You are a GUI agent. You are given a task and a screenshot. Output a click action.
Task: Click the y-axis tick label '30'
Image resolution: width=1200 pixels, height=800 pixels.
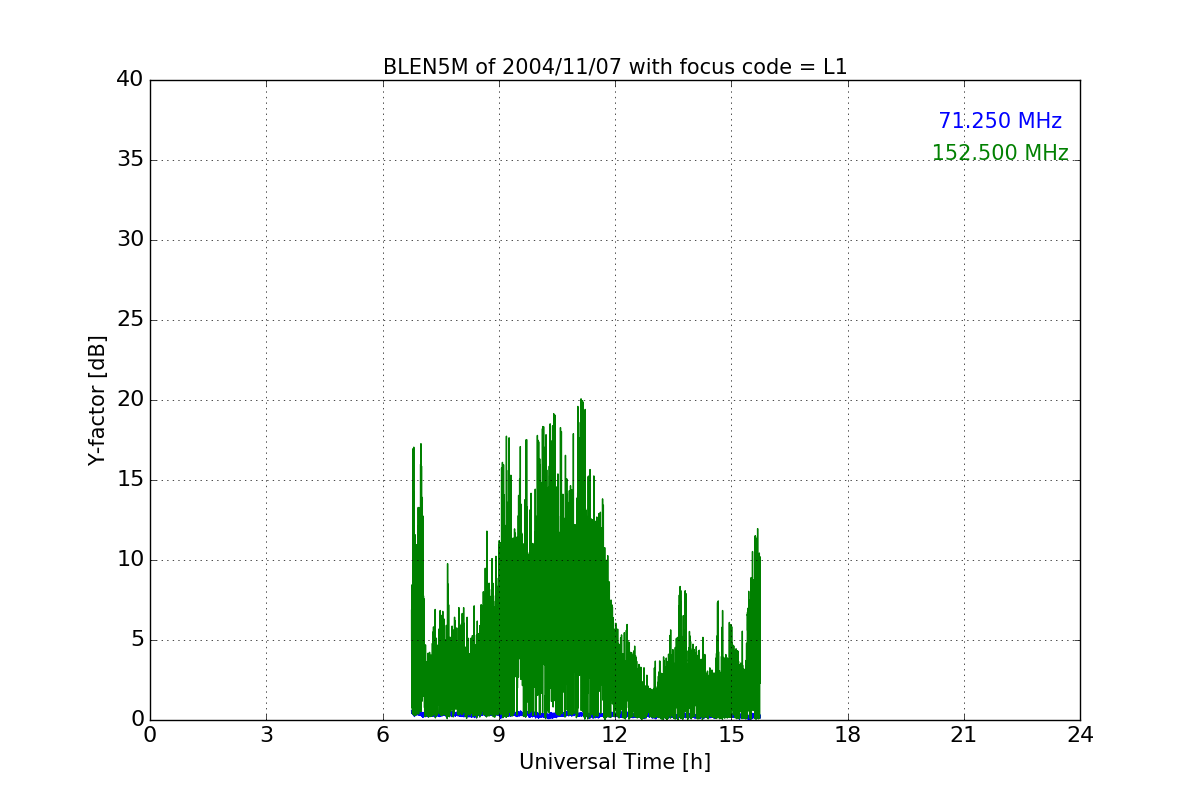click(130, 240)
